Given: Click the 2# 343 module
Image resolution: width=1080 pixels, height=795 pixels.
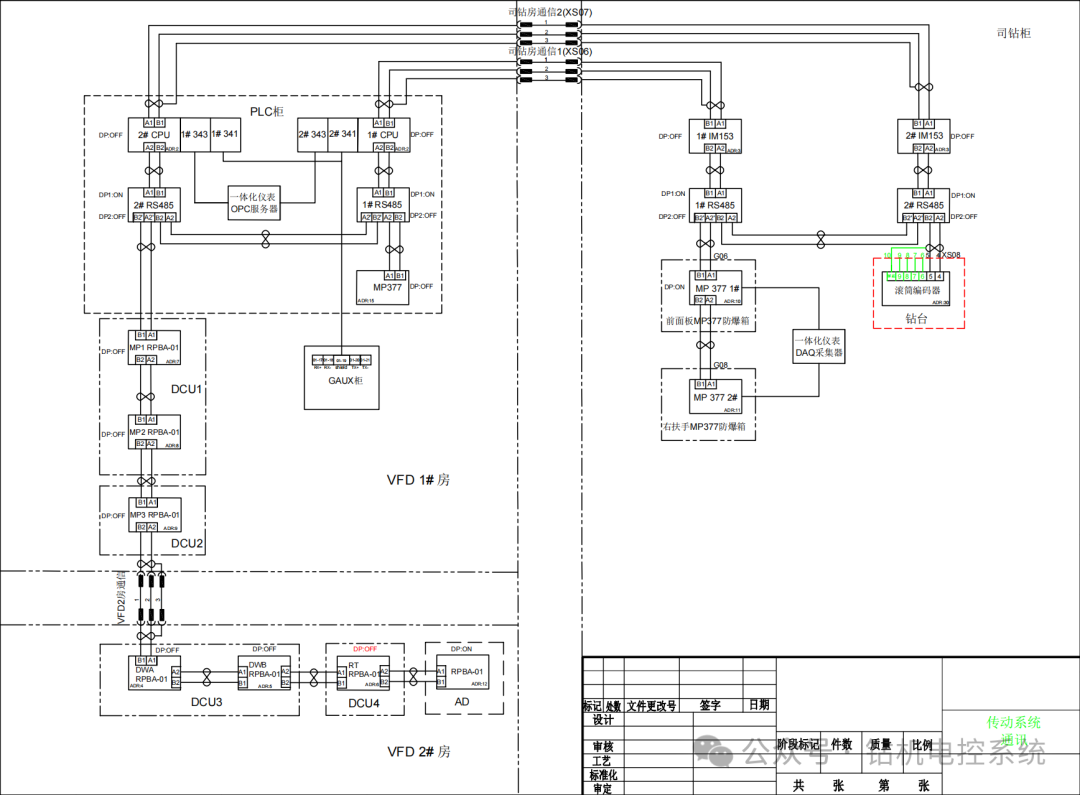Looking at the screenshot, I should coord(312,135).
